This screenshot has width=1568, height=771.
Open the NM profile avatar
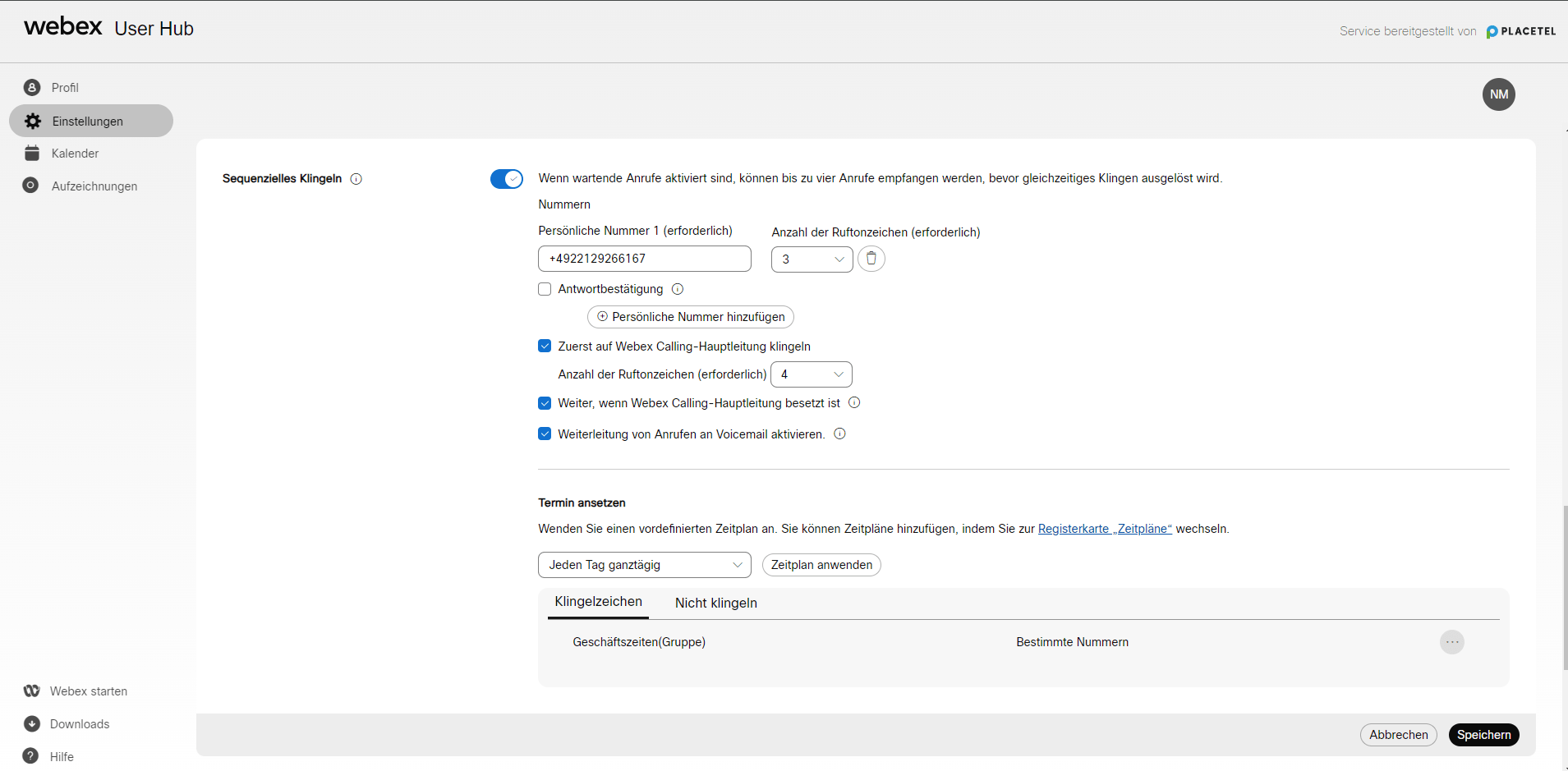coord(1498,94)
